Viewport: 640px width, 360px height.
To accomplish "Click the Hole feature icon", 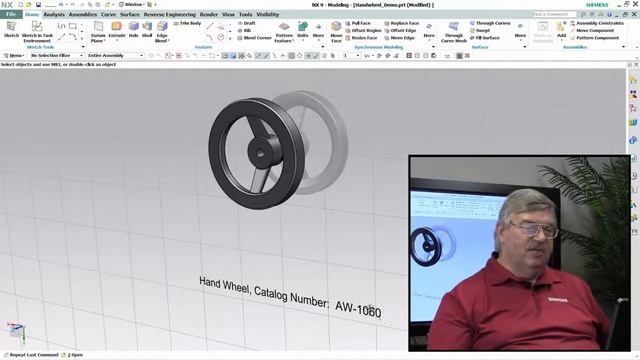I will pyautogui.click(x=133, y=29).
